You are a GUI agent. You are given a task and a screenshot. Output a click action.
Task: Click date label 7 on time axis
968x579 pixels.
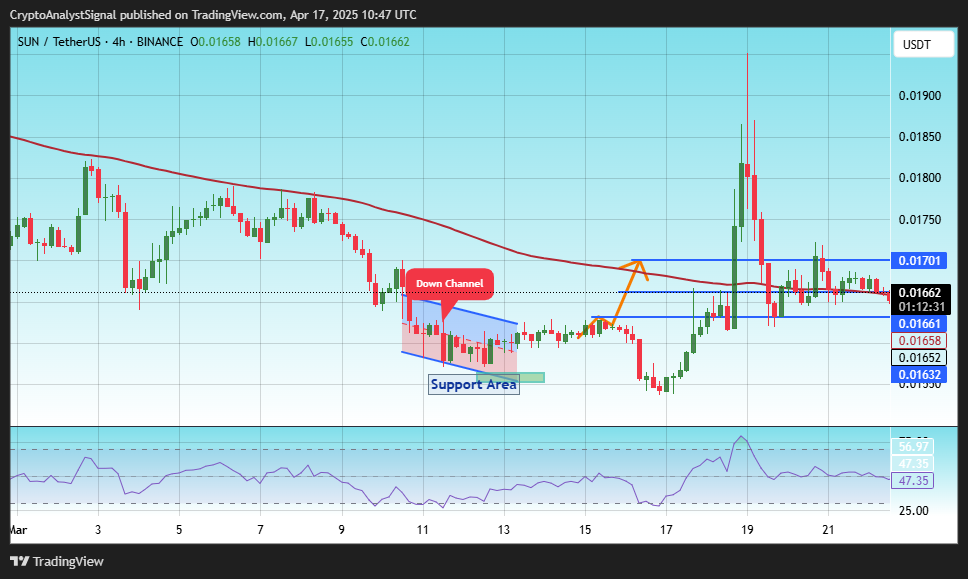tap(261, 530)
